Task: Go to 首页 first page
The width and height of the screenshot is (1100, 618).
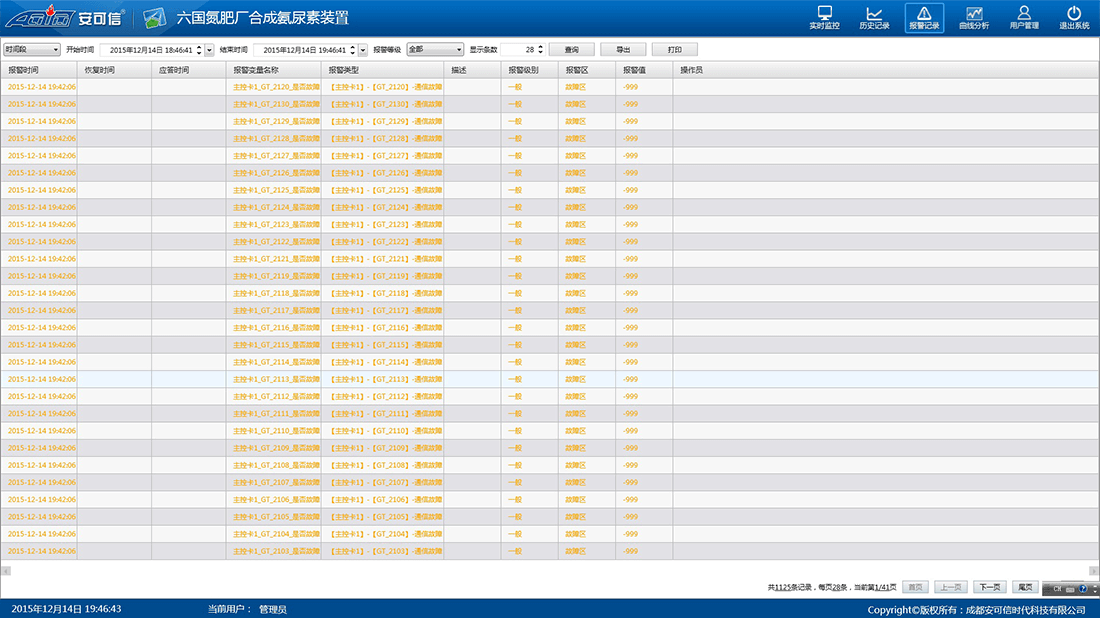Action: [x=915, y=587]
